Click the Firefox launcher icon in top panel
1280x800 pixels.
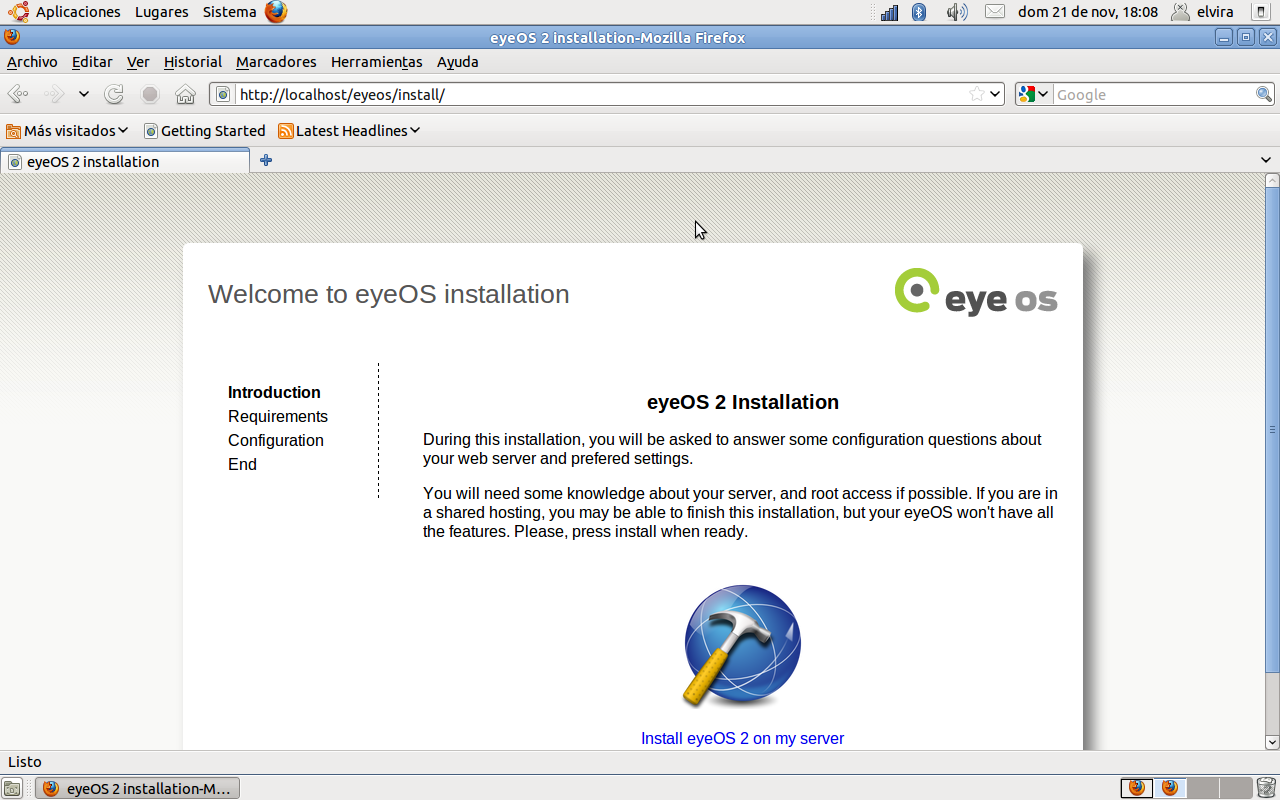276,12
